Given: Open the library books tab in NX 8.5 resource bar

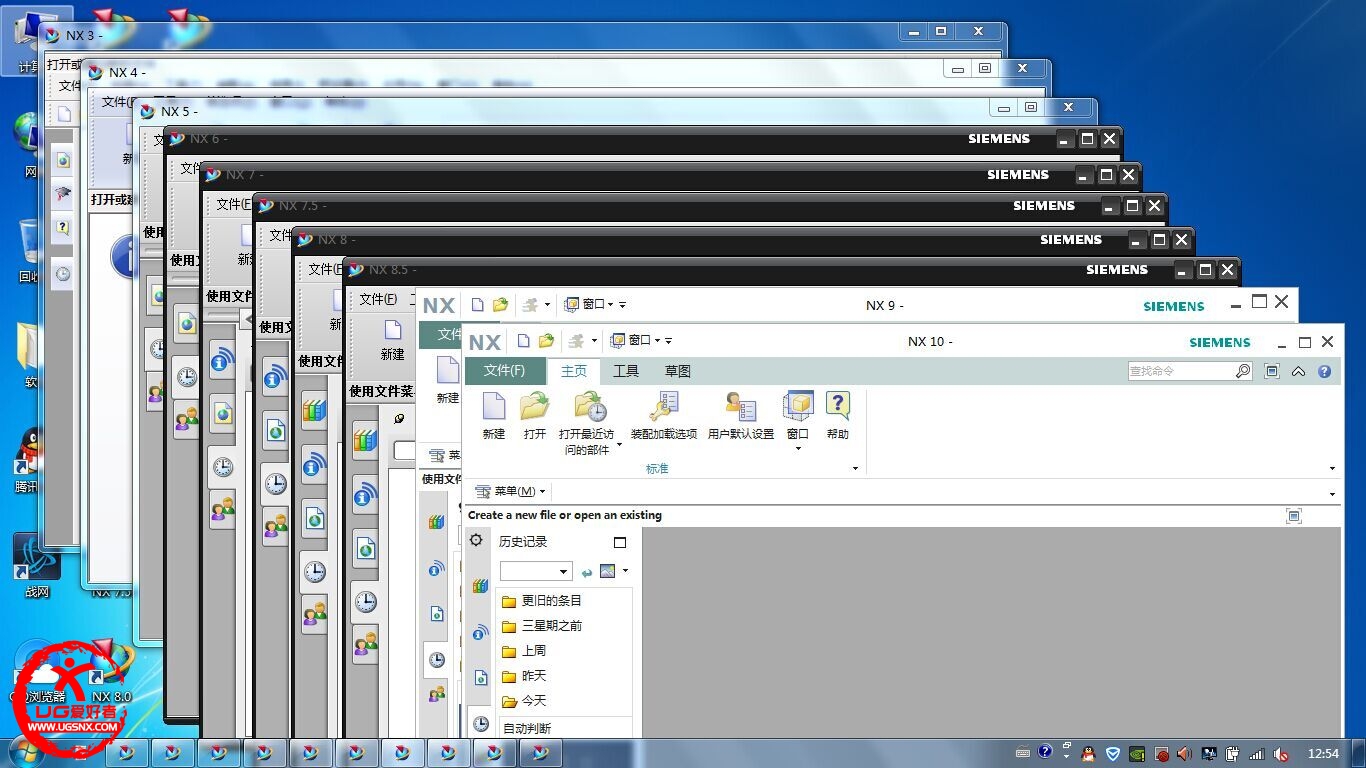Looking at the screenshot, I should click(365, 440).
